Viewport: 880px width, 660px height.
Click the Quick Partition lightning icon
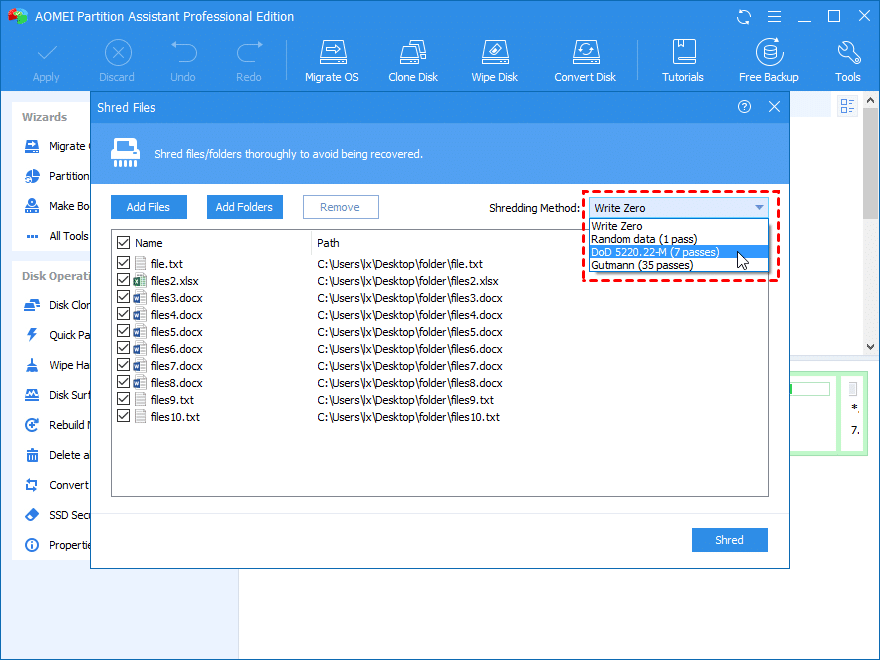click(32, 335)
